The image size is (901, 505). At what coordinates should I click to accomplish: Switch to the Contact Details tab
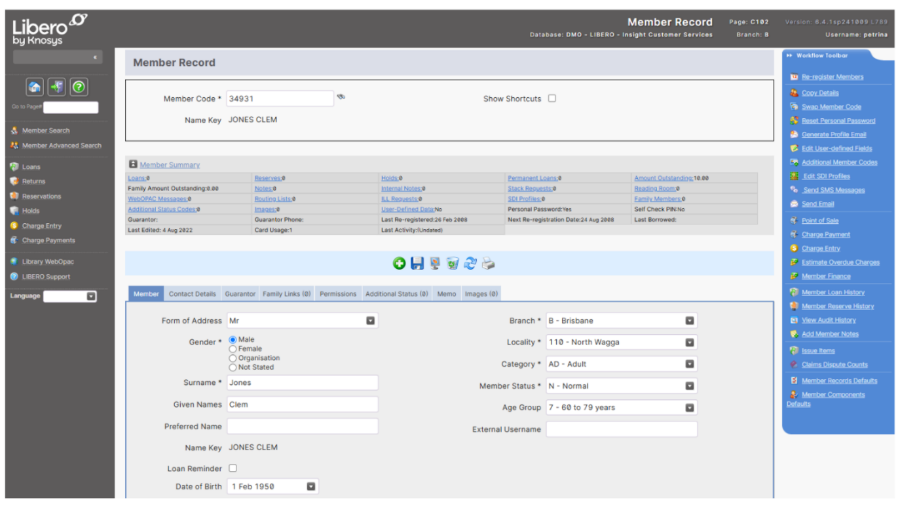[x=192, y=294]
